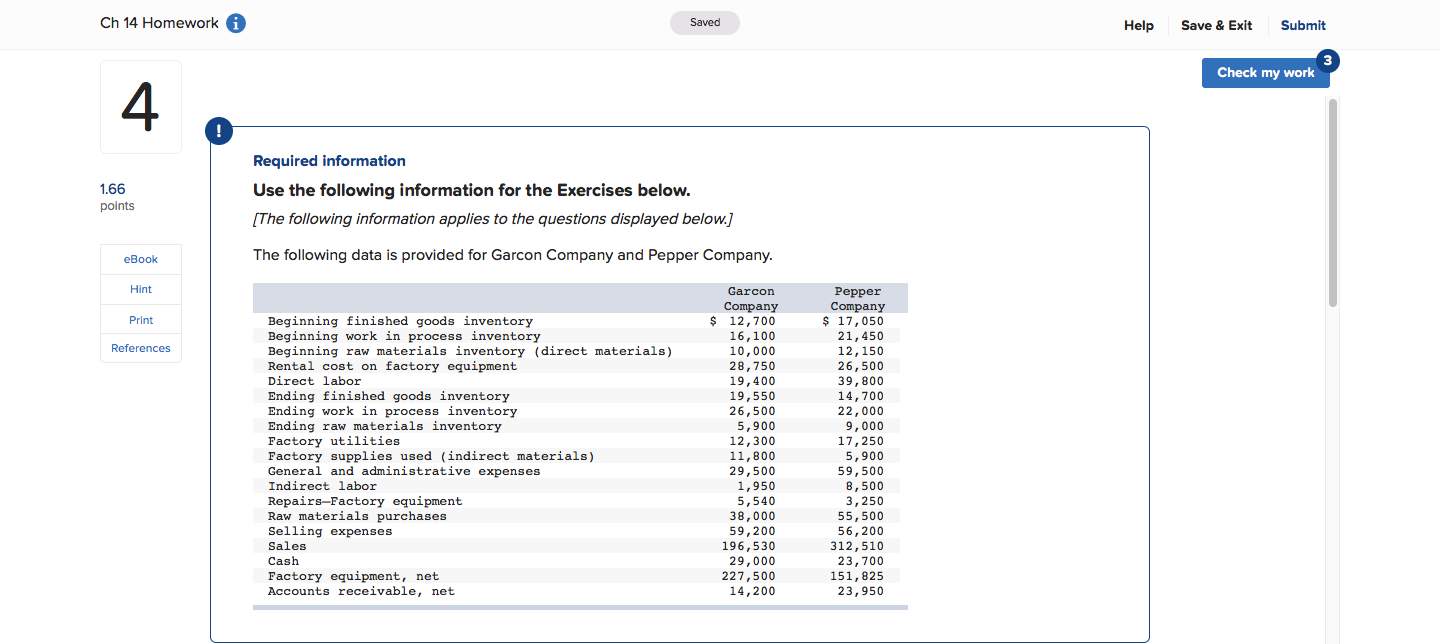The width and height of the screenshot is (1440, 644).
Task: Click the Beginning raw materials inventory label
Action: coord(470,351)
